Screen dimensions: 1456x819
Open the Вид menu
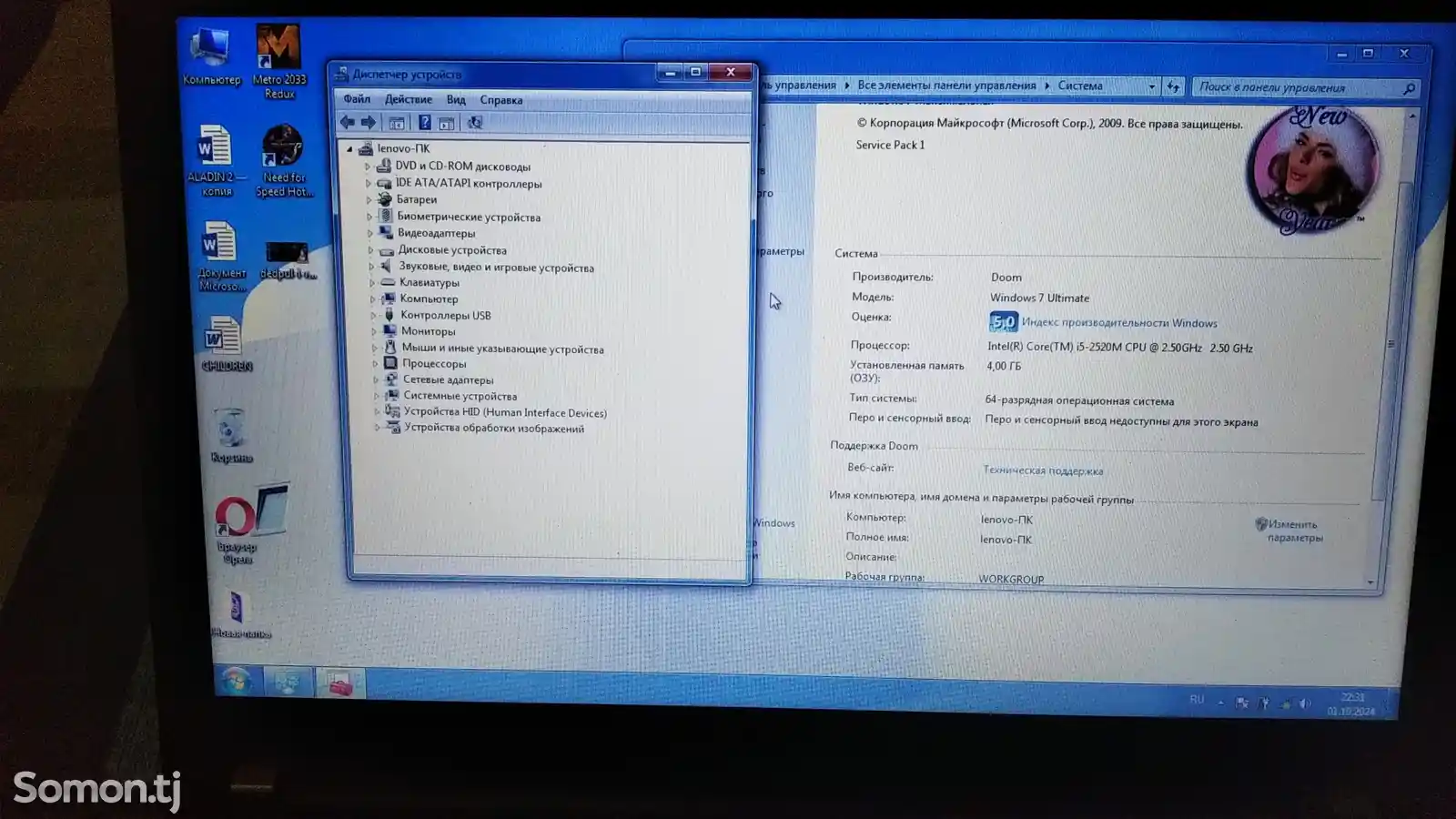pos(456,100)
